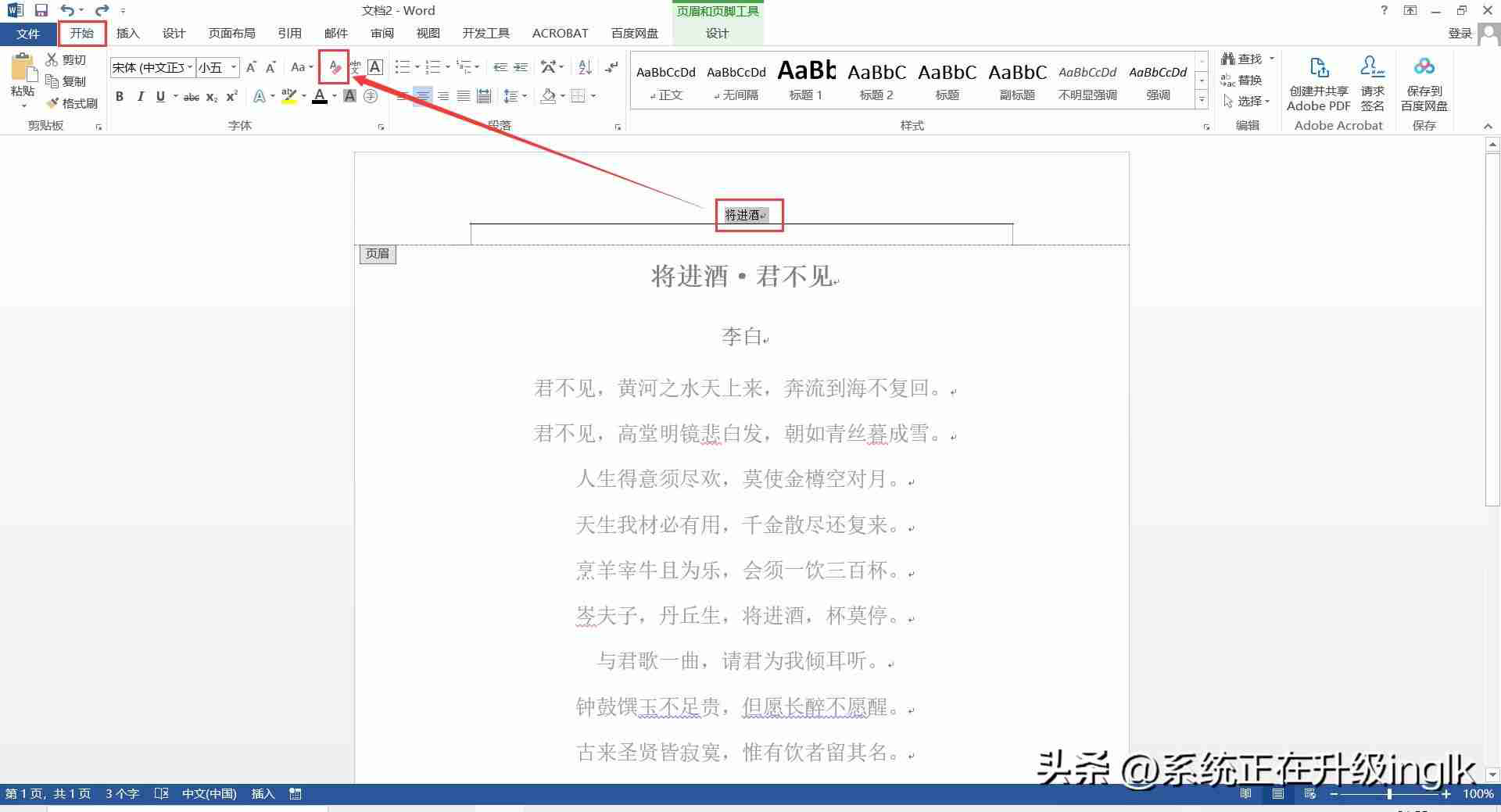1501x812 pixels.
Task: Click the Cut (剪切) scissors button
Action: click(66, 59)
